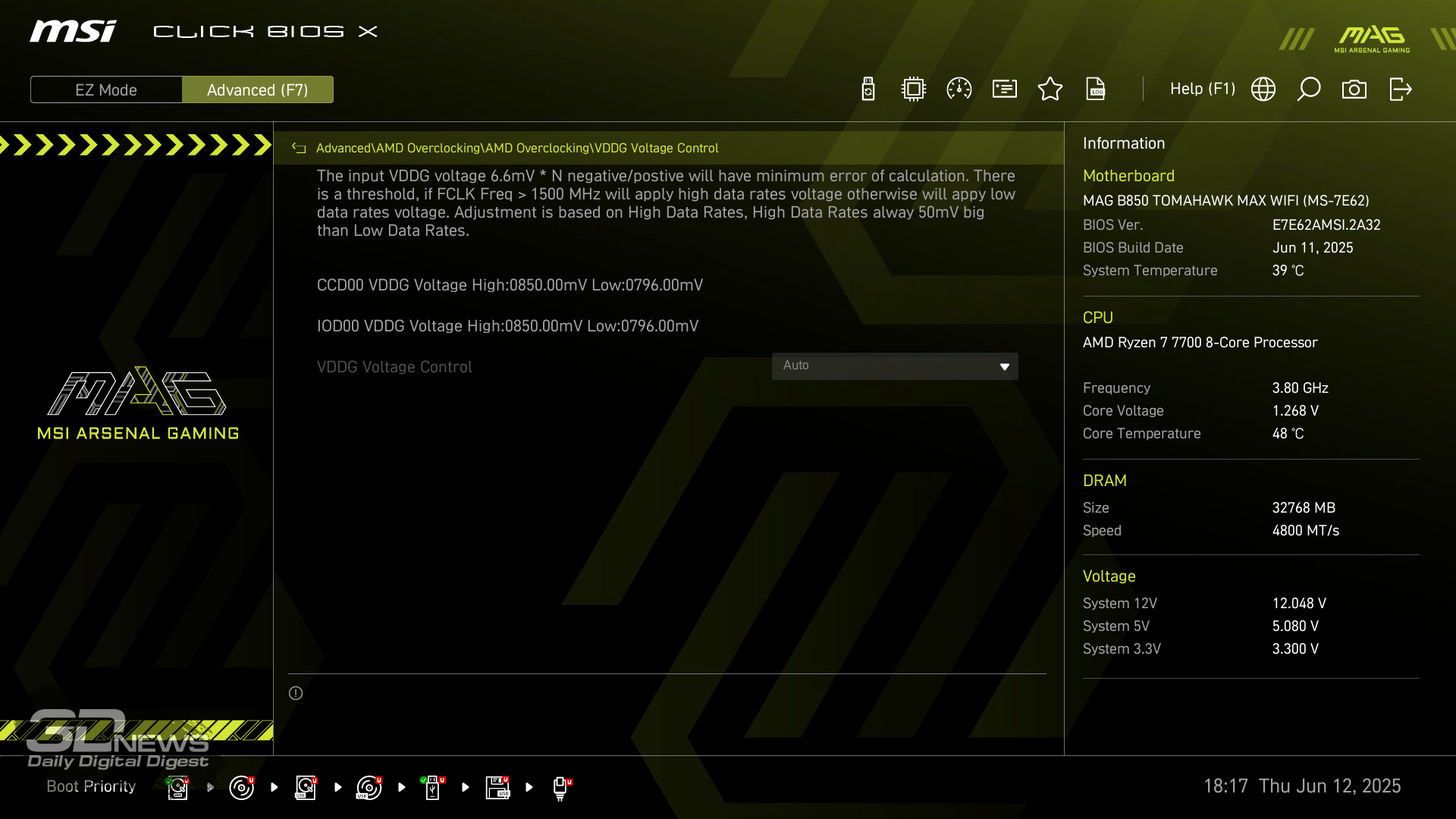Click AMD Ryzen 7 7700 8-Core Processor text
This screenshot has width=1456, height=819.
(1200, 343)
